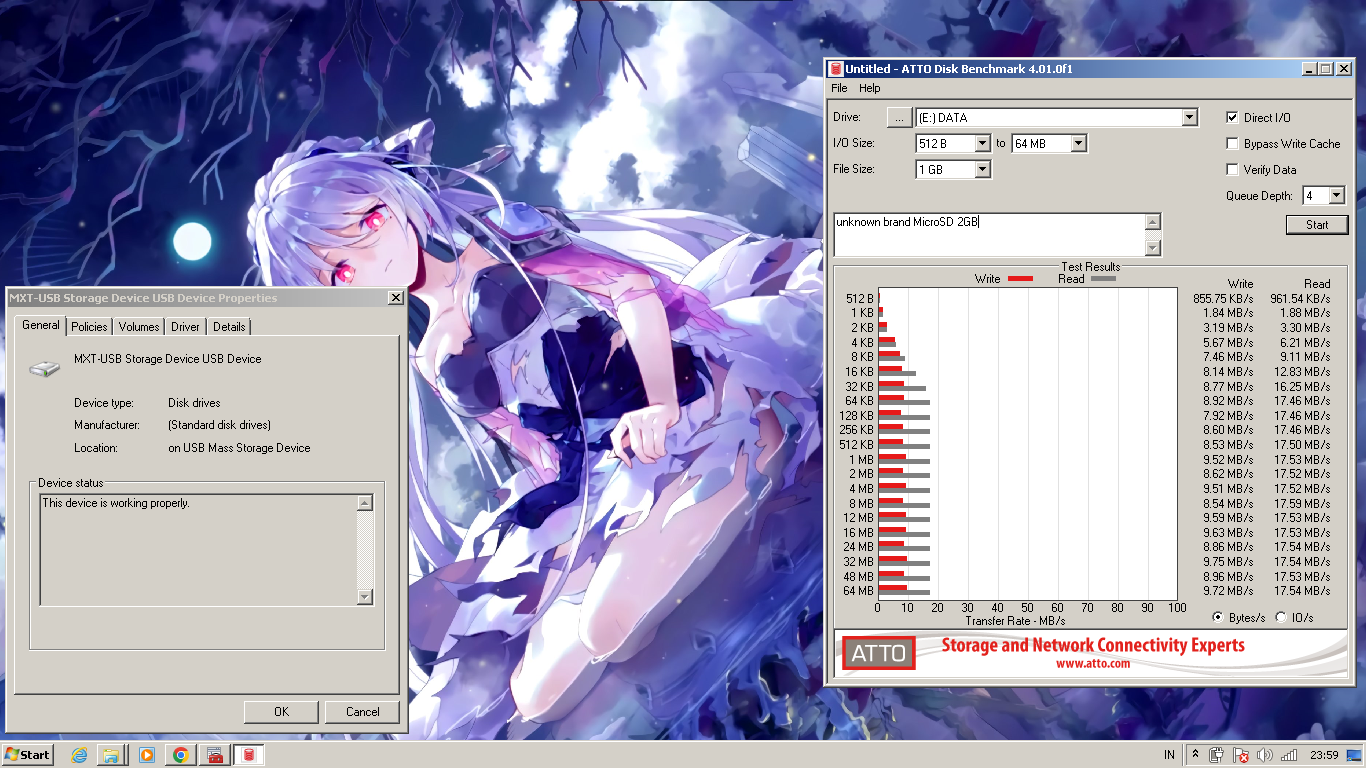Click the 32 MB write value 9.75 MB/s
Screen dimensions: 1366x768
click(x=1225, y=562)
